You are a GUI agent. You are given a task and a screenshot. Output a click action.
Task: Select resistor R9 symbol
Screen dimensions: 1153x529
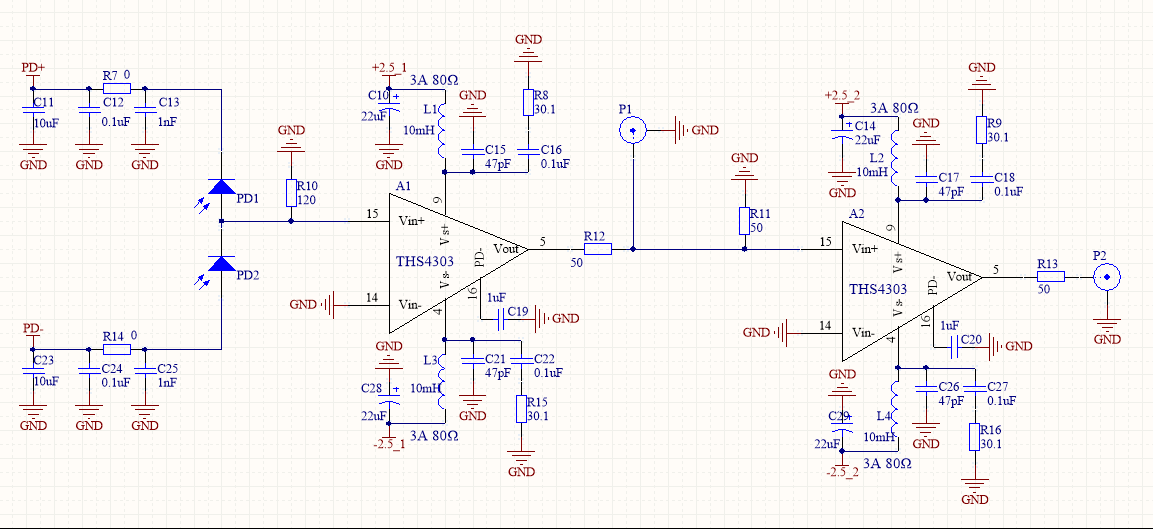click(981, 130)
